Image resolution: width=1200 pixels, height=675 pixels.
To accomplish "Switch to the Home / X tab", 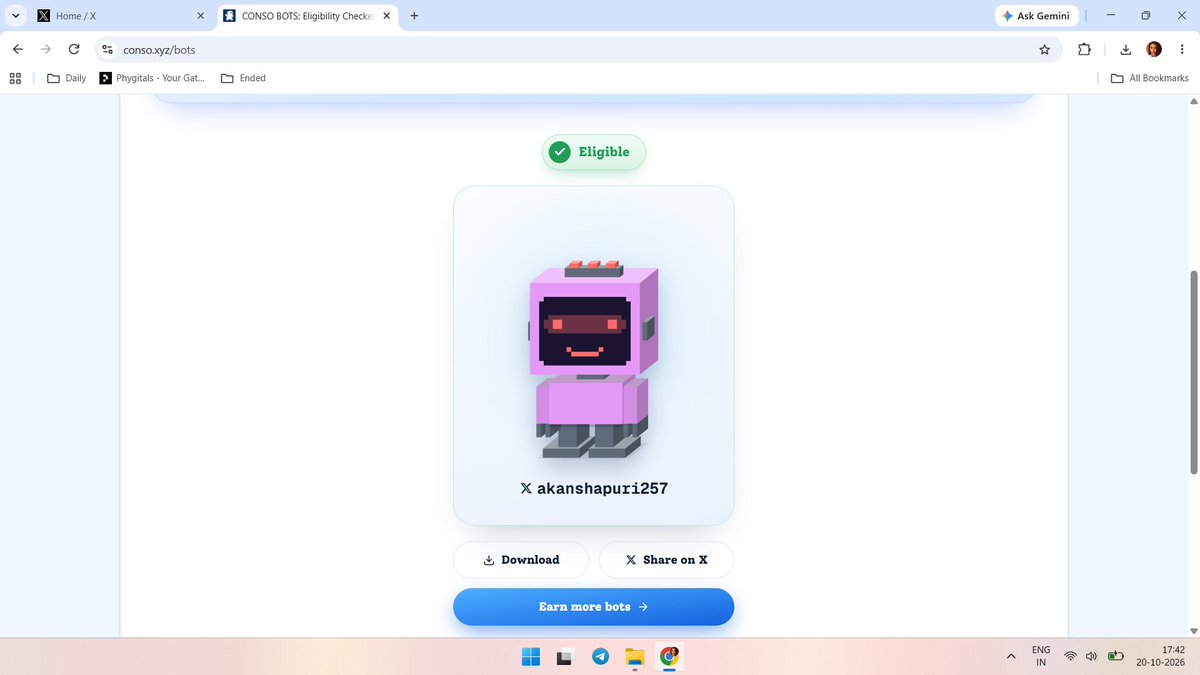I will 118,16.
